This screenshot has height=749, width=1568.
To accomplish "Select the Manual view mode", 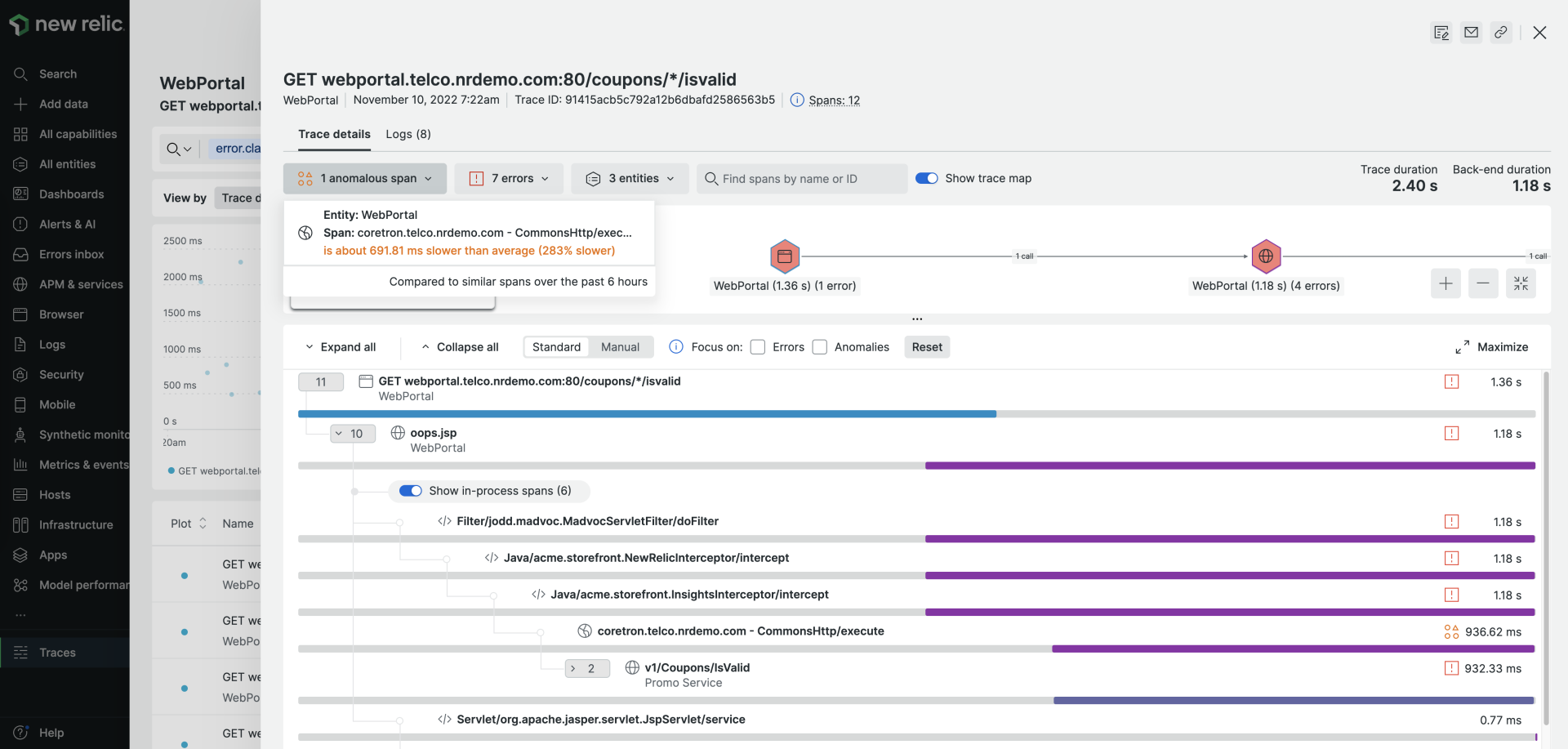I will [x=620, y=346].
